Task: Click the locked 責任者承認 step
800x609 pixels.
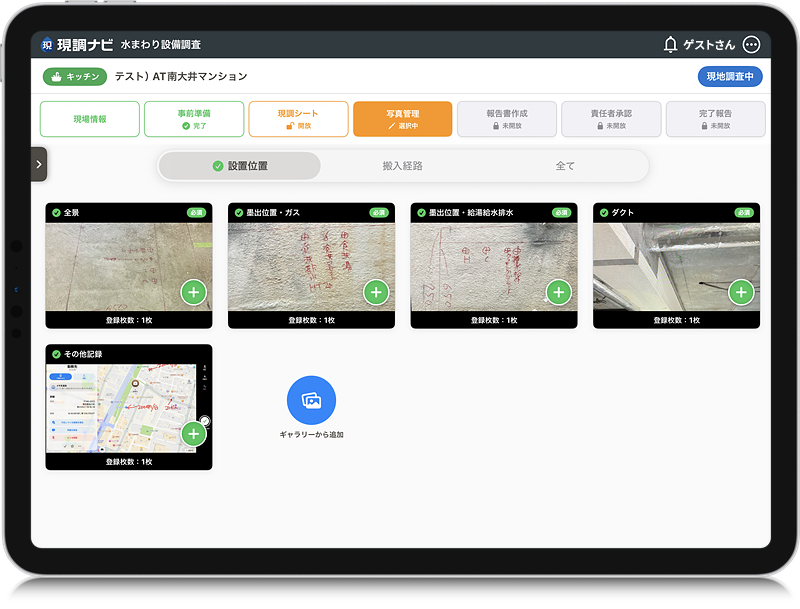Action: point(611,119)
